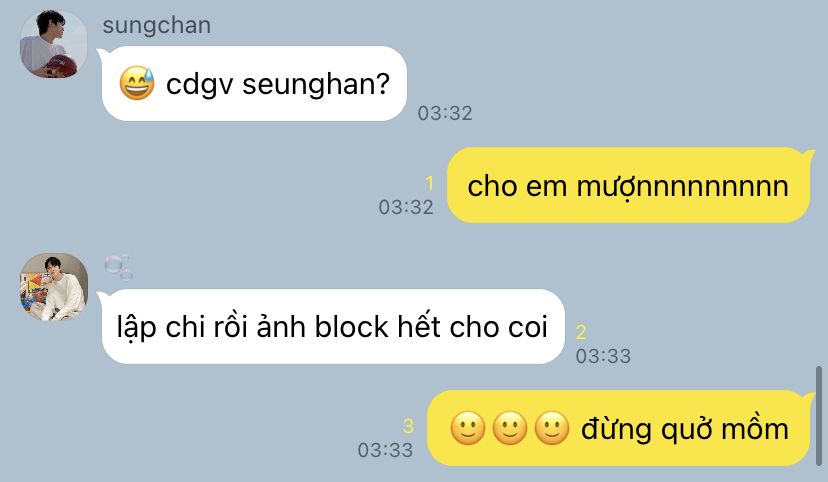Image resolution: width=828 pixels, height=482 pixels.
Task: Click the first smiley emoji
Action: point(468,428)
